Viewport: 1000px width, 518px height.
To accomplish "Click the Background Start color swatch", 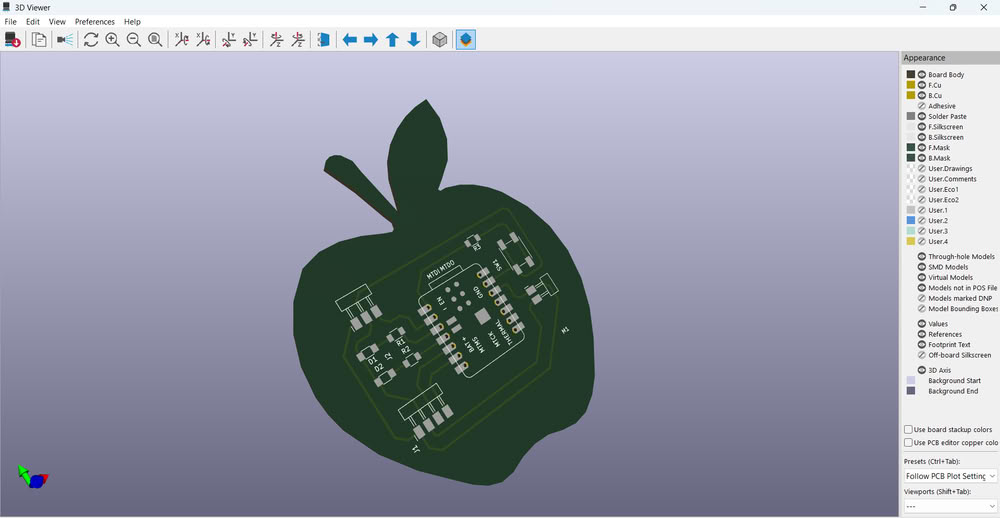I will [x=911, y=380].
